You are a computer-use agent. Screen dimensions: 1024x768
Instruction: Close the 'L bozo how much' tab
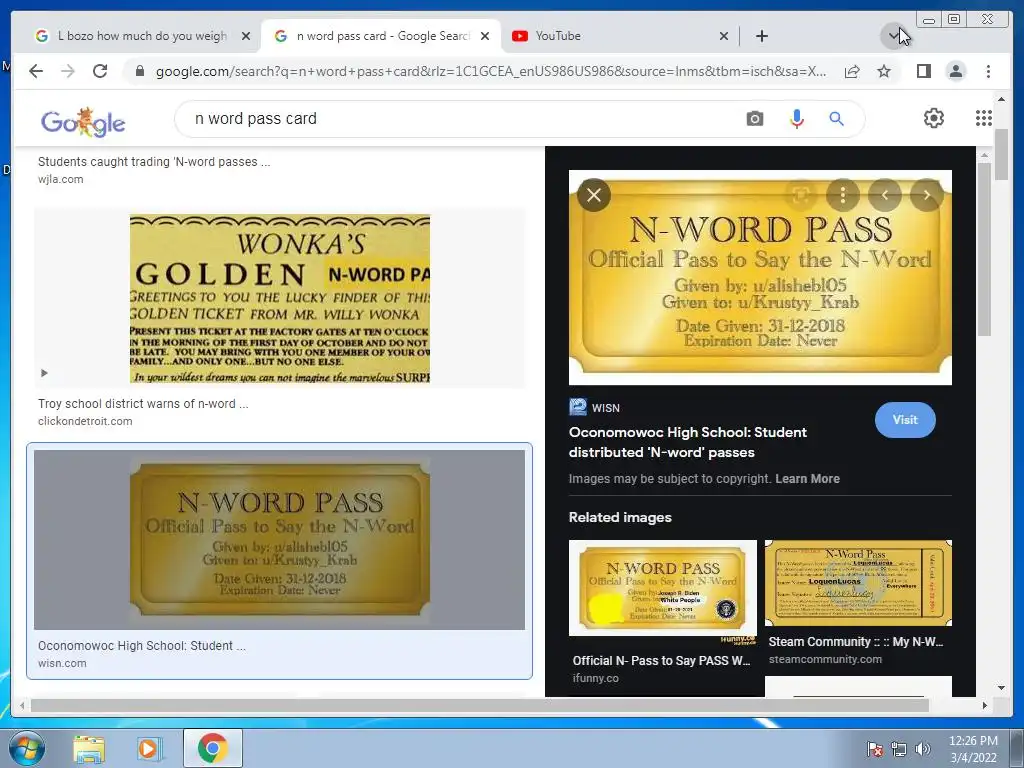(x=246, y=36)
